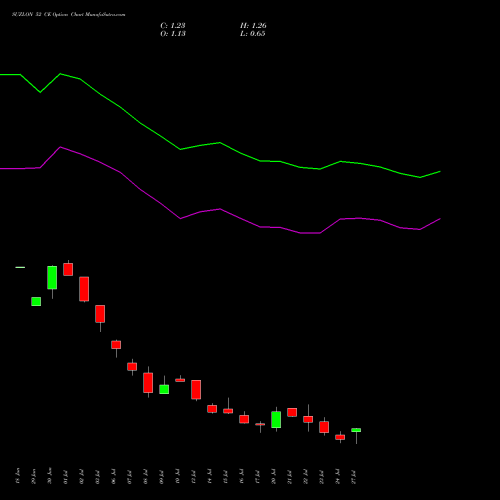The width and height of the screenshot is (500, 500).
Task: Click the 27 Jul date axis label
Action: [354, 477]
